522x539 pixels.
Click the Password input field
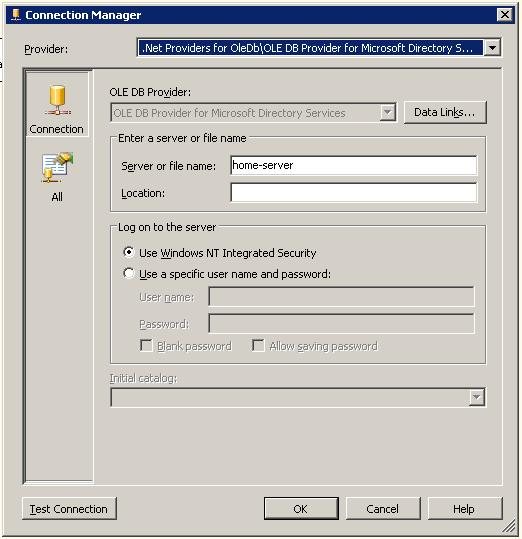(x=341, y=323)
